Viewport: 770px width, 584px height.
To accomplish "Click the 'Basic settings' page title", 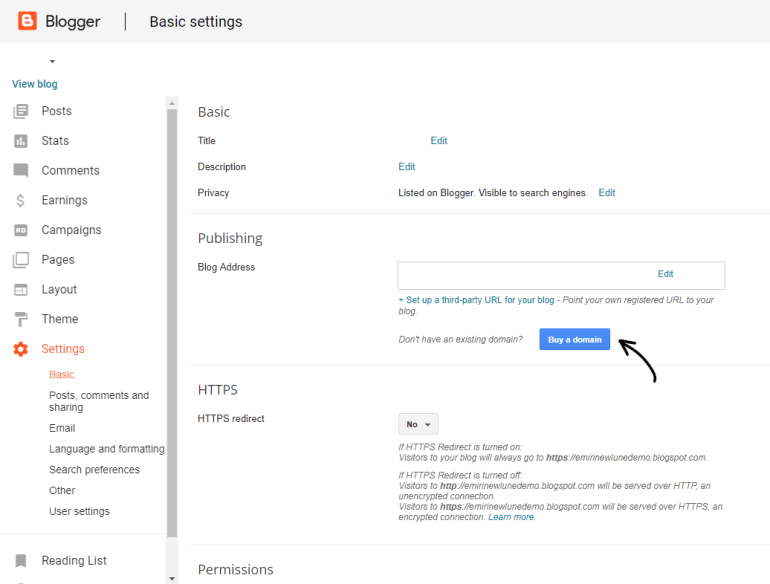I will 196,22.
